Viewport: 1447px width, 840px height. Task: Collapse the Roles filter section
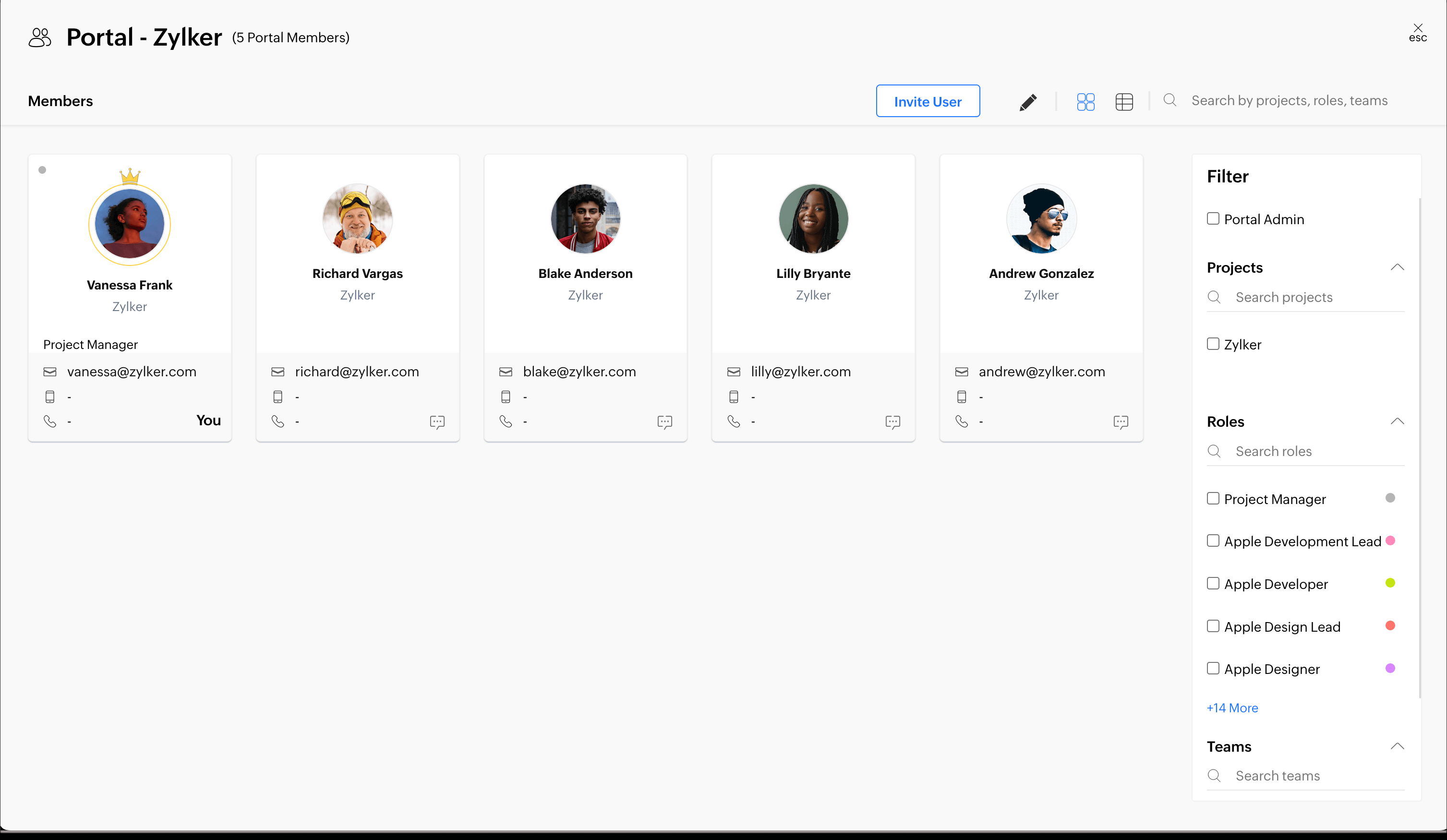pos(1397,421)
